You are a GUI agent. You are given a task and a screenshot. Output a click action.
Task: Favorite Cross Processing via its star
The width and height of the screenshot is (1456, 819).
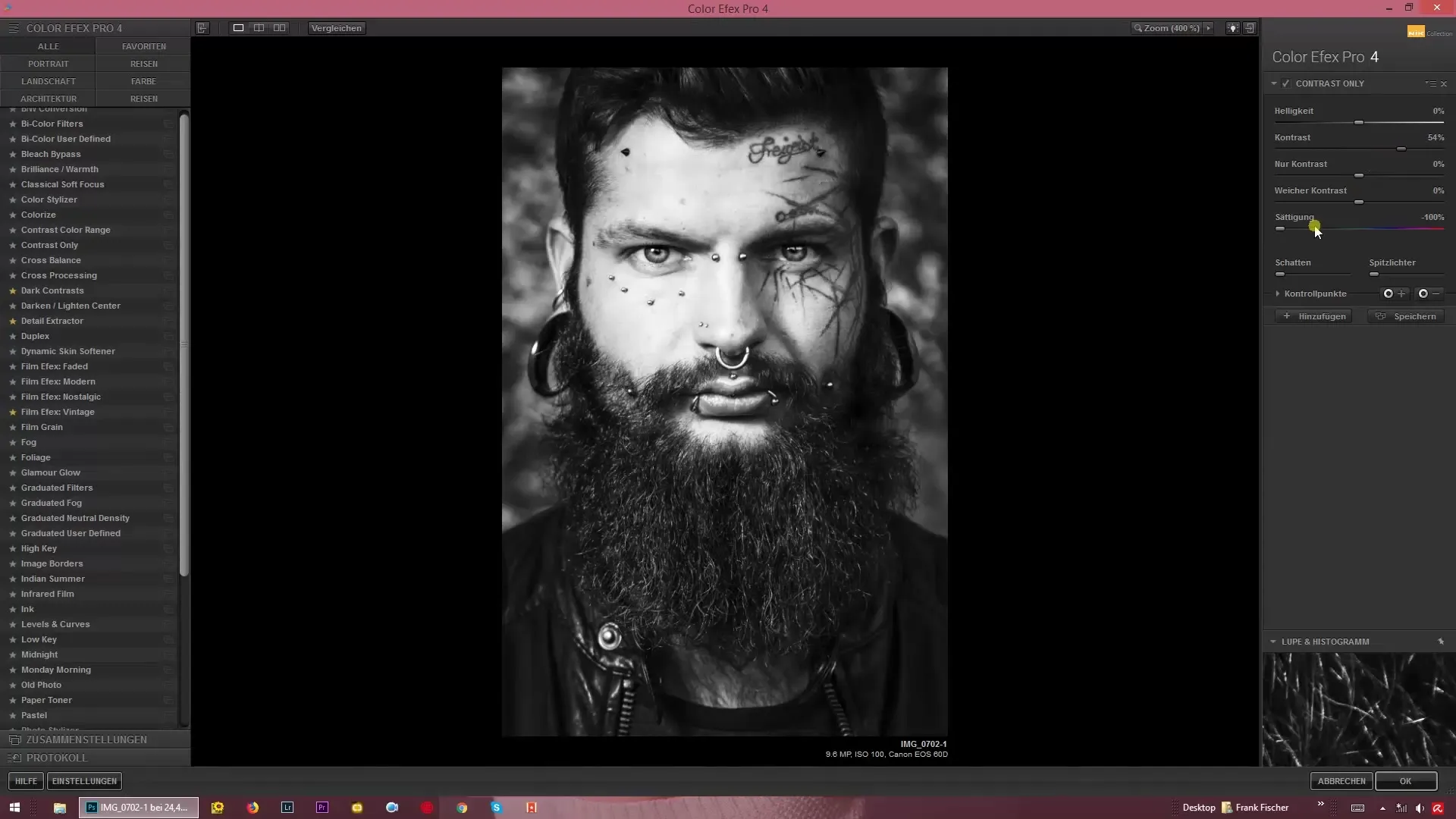click(x=13, y=275)
